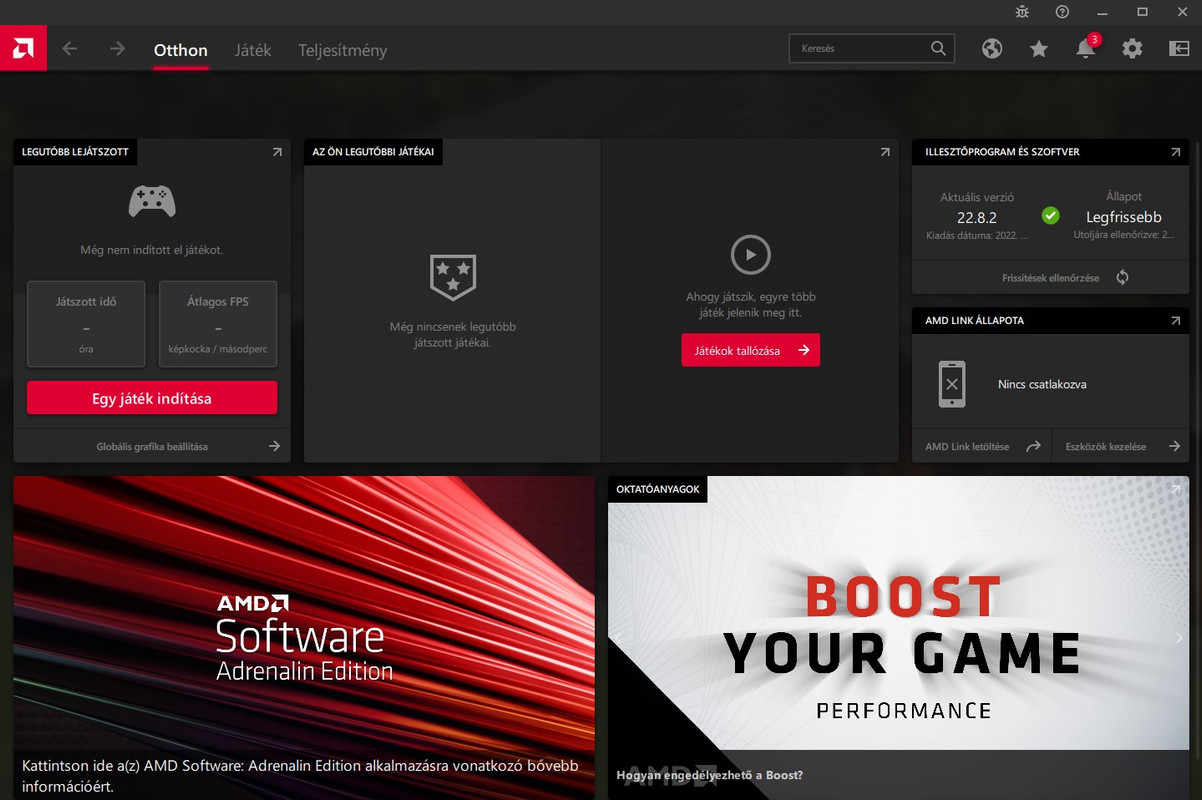
Task: Click the 22.8.2 version number
Action: click(x=977, y=217)
